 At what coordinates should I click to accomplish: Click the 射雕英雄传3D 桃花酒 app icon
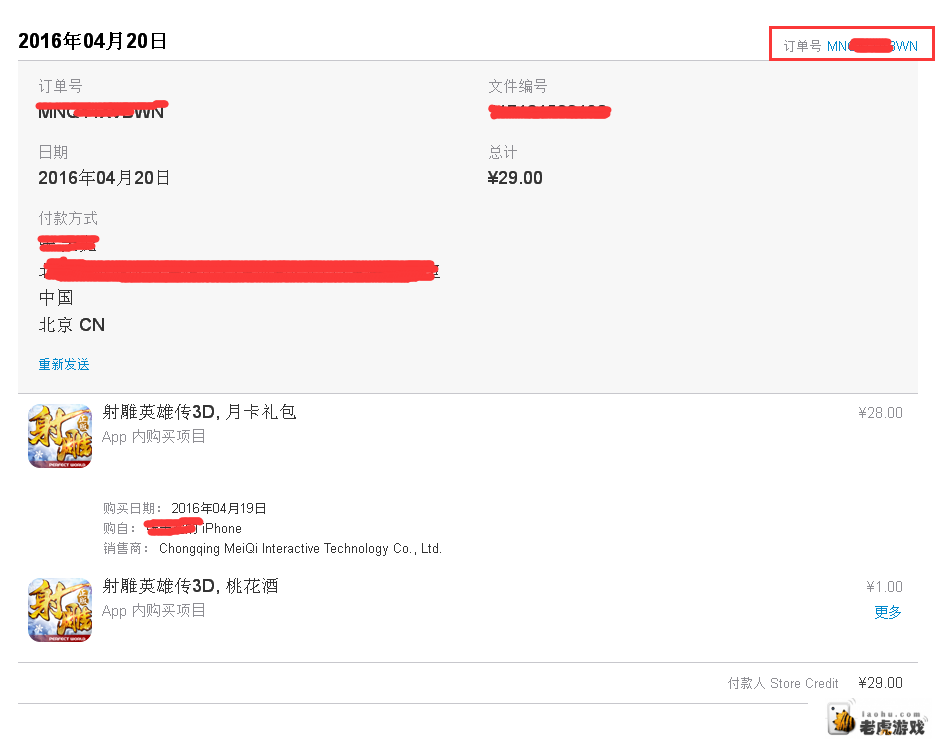pyautogui.click(x=60, y=610)
